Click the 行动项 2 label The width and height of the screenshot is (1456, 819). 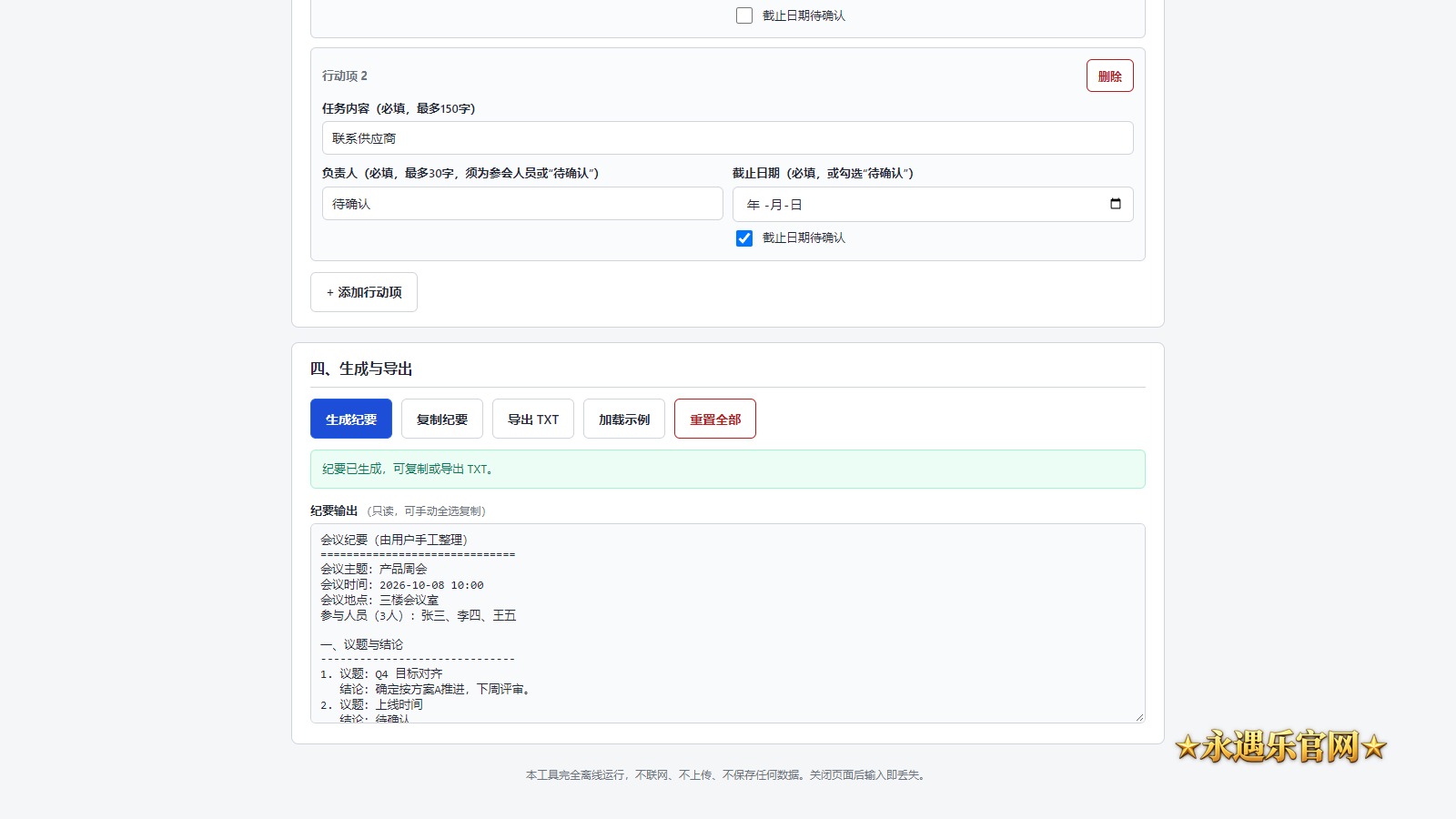[x=345, y=76]
